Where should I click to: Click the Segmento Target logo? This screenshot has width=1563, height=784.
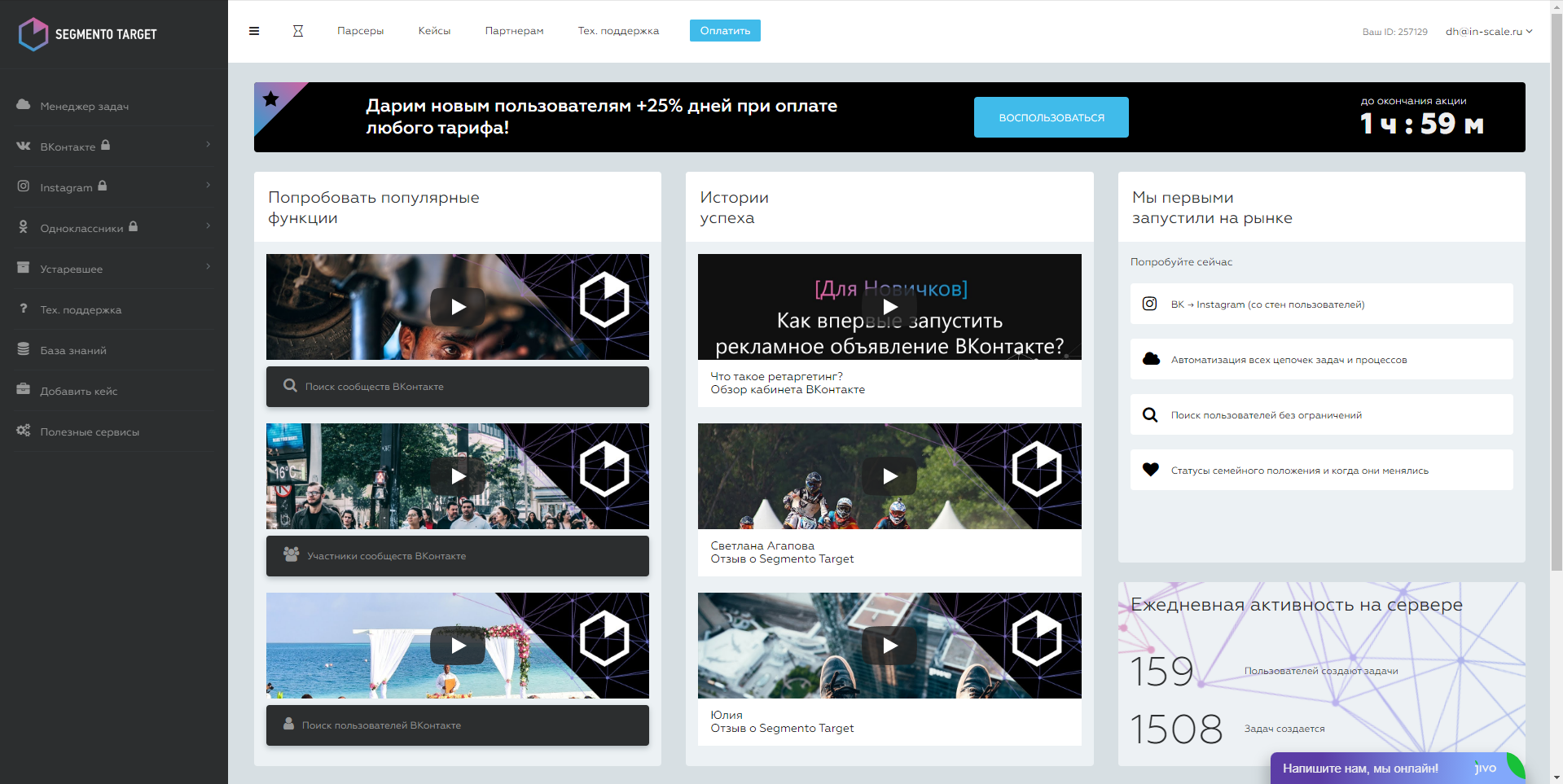(87, 34)
